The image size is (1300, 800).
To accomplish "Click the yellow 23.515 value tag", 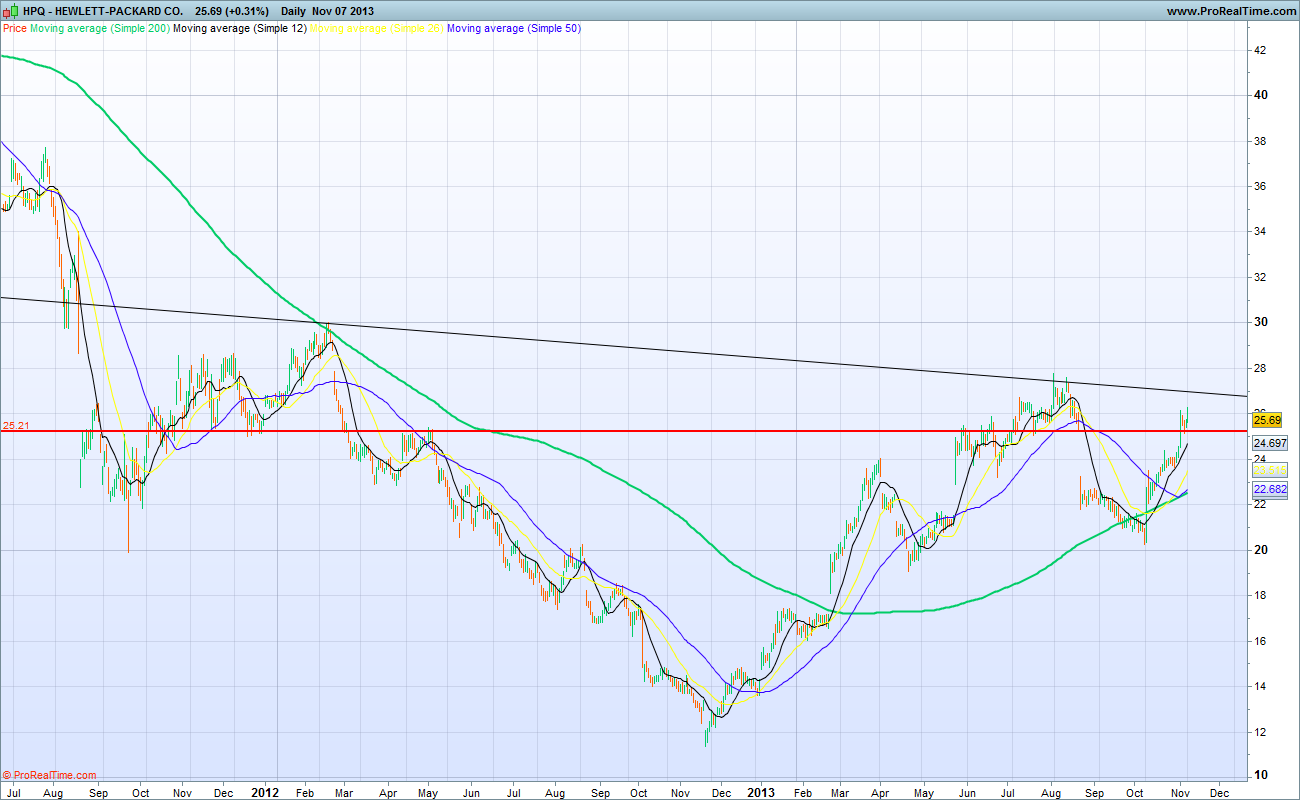I will tap(1269, 469).
